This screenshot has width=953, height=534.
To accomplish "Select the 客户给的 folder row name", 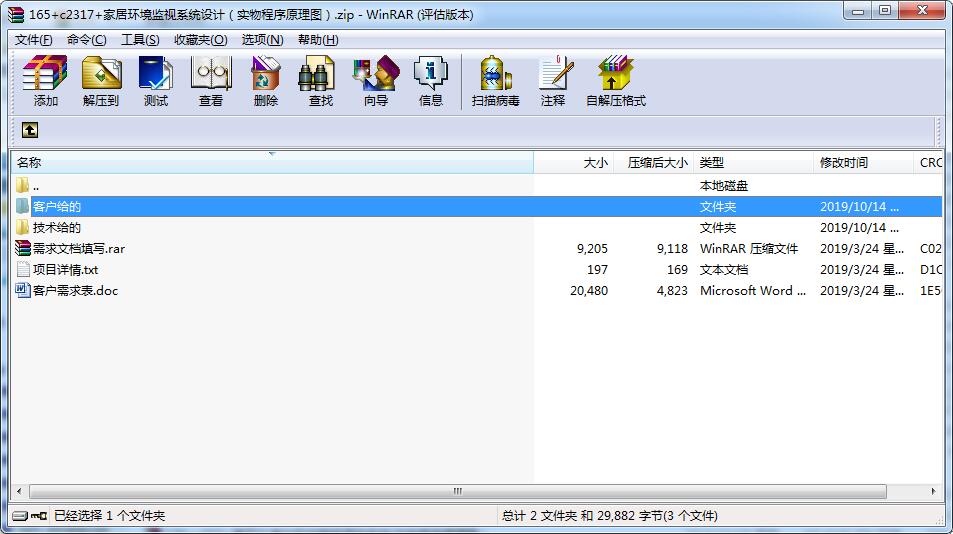I will (57, 207).
